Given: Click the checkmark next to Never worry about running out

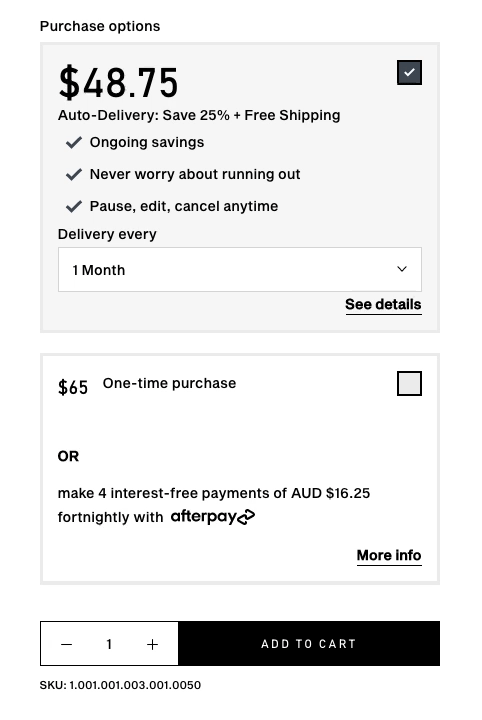Looking at the screenshot, I should [74, 174].
